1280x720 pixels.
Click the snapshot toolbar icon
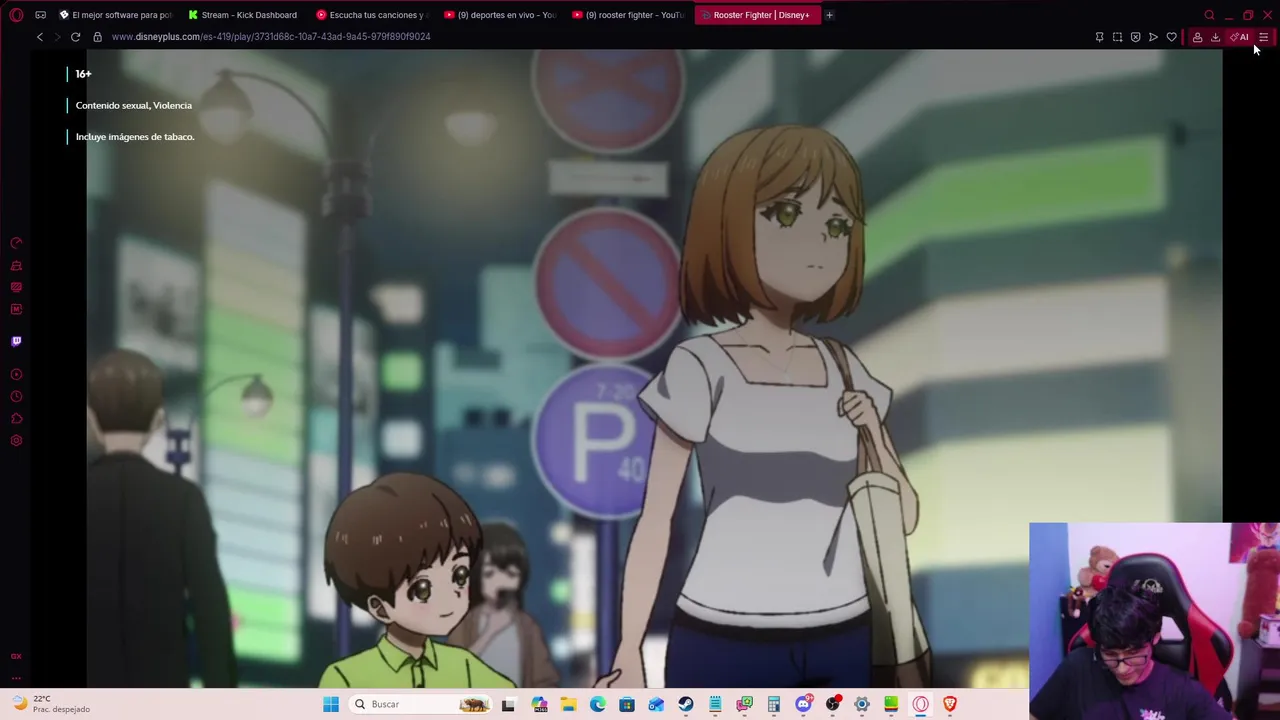[x=1117, y=37]
